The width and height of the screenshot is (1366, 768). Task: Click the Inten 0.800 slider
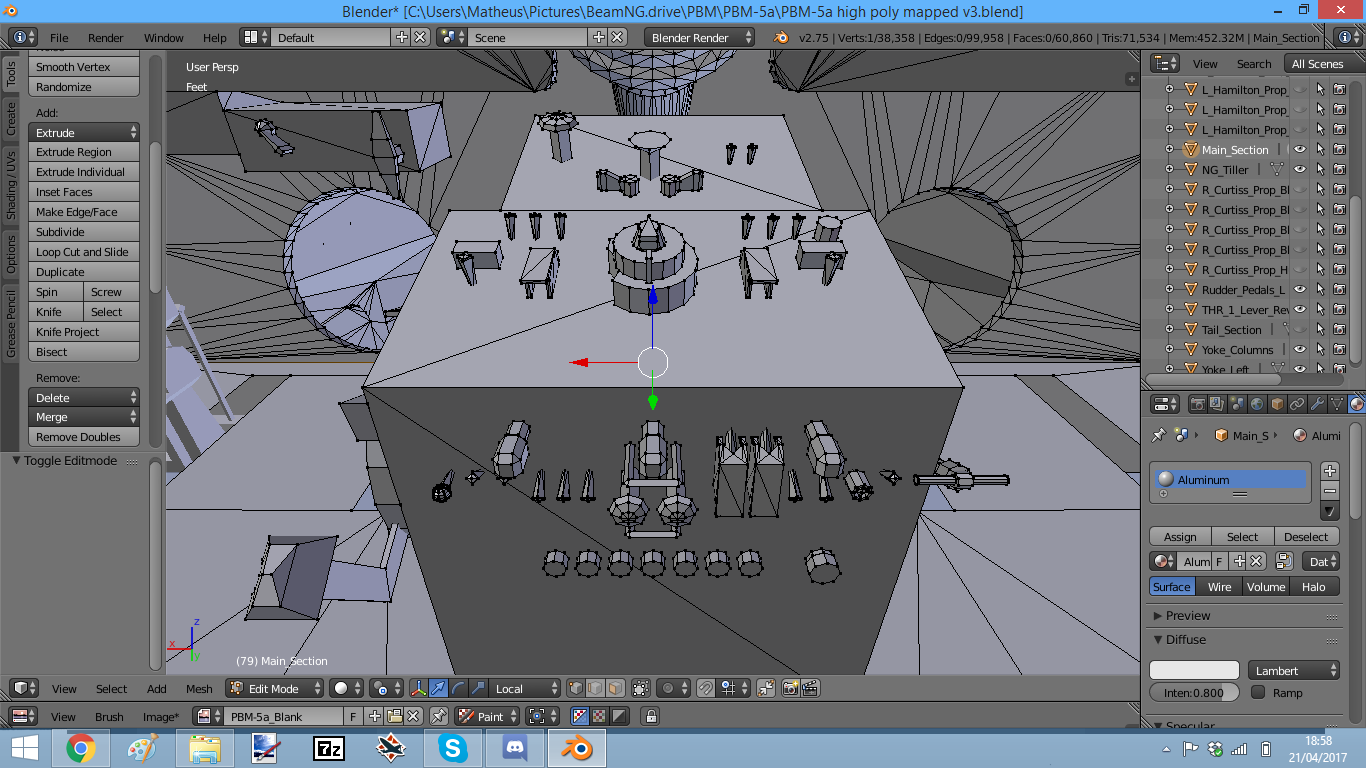click(1194, 692)
